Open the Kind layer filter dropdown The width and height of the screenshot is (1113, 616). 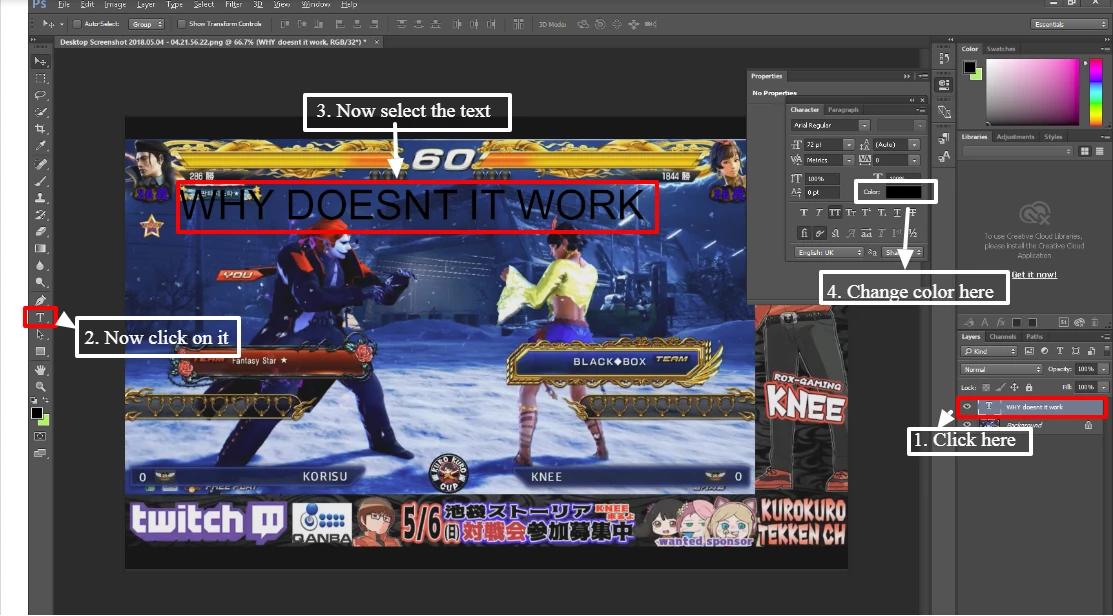(989, 351)
